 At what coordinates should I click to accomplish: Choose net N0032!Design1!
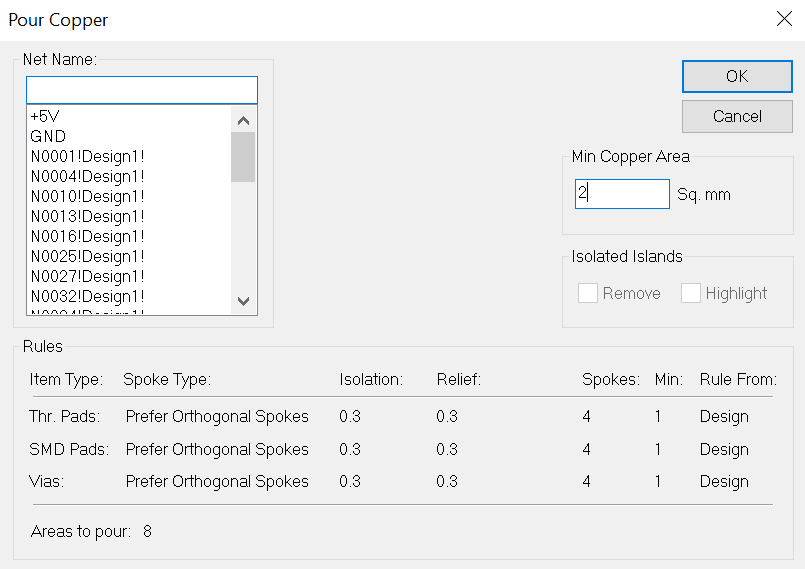[87, 296]
